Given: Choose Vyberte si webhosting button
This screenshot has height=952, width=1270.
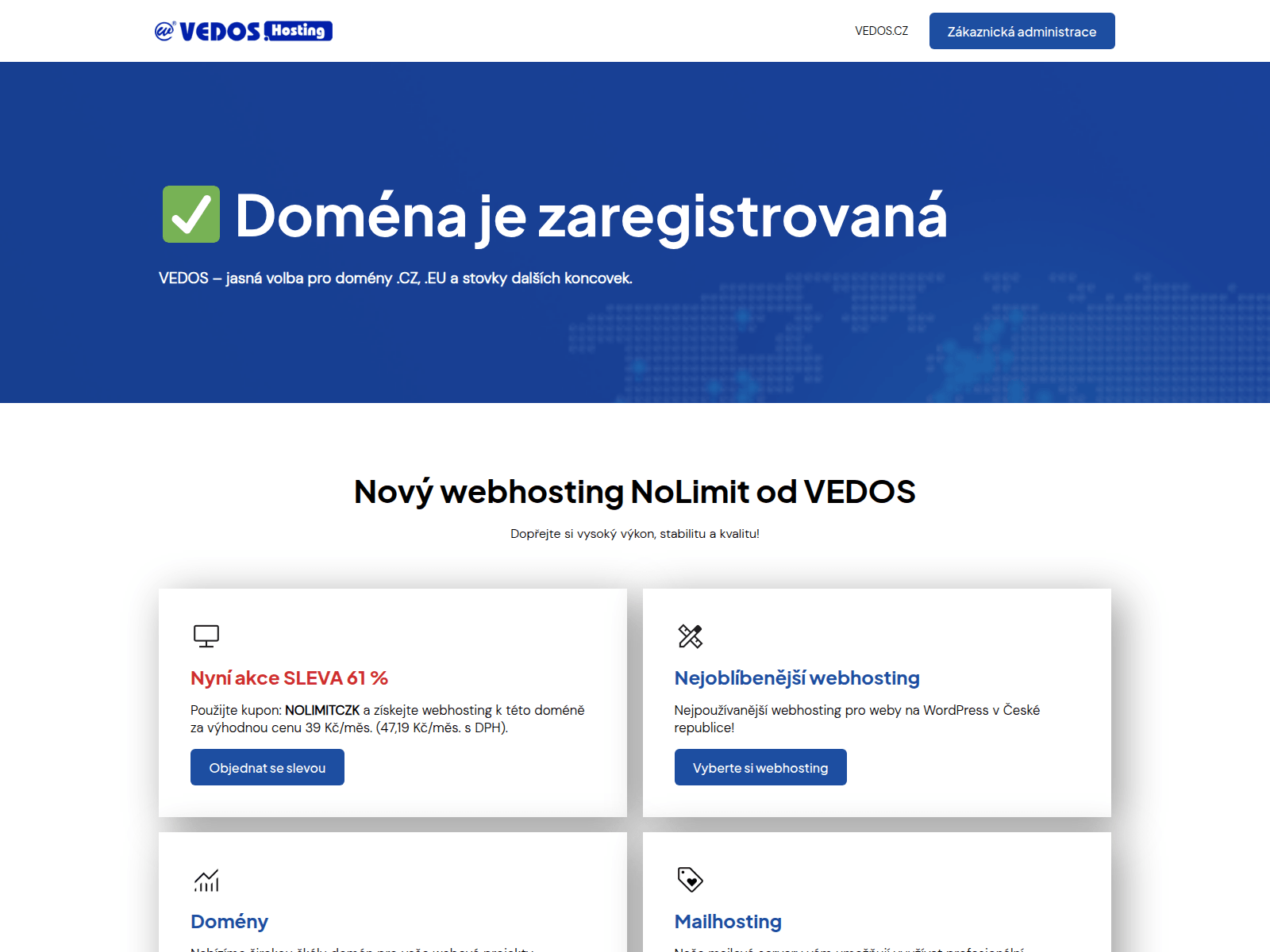Looking at the screenshot, I should click(x=760, y=767).
